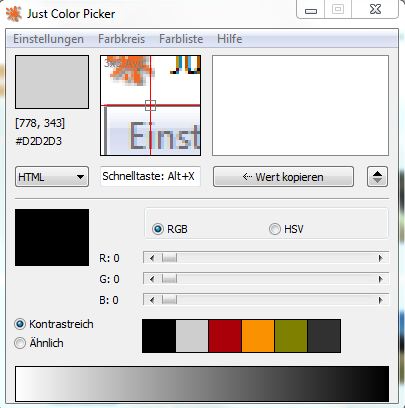Open the HTML color format dropdown

(52, 177)
